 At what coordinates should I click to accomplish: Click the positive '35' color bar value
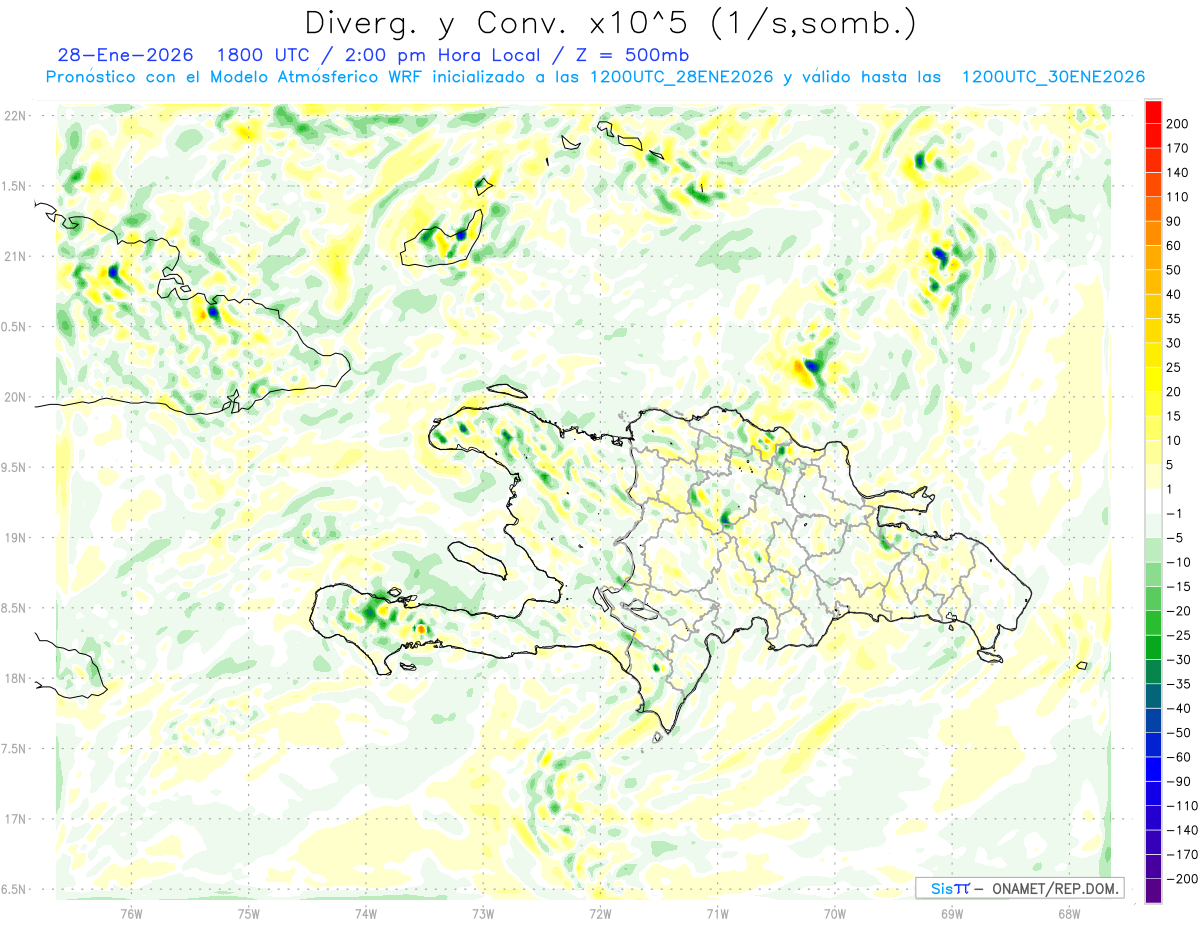[1174, 319]
